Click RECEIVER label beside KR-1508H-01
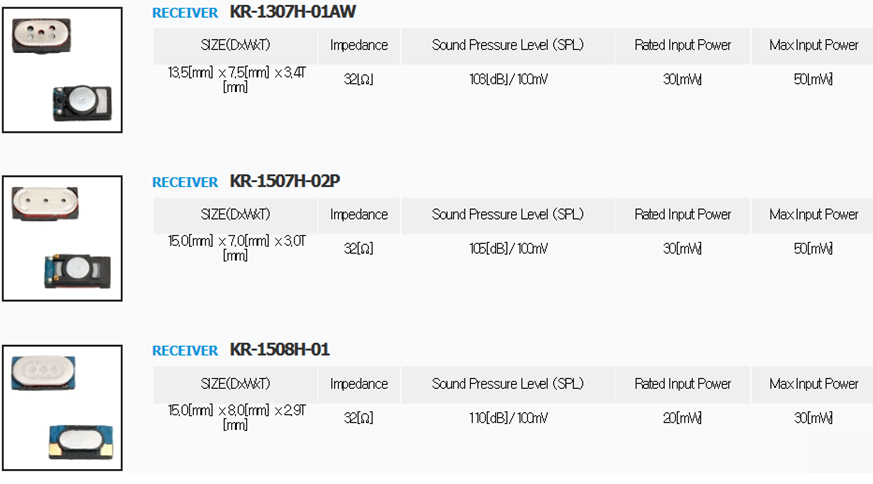This screenshot has height=484, width=873. tap(185, 351)
